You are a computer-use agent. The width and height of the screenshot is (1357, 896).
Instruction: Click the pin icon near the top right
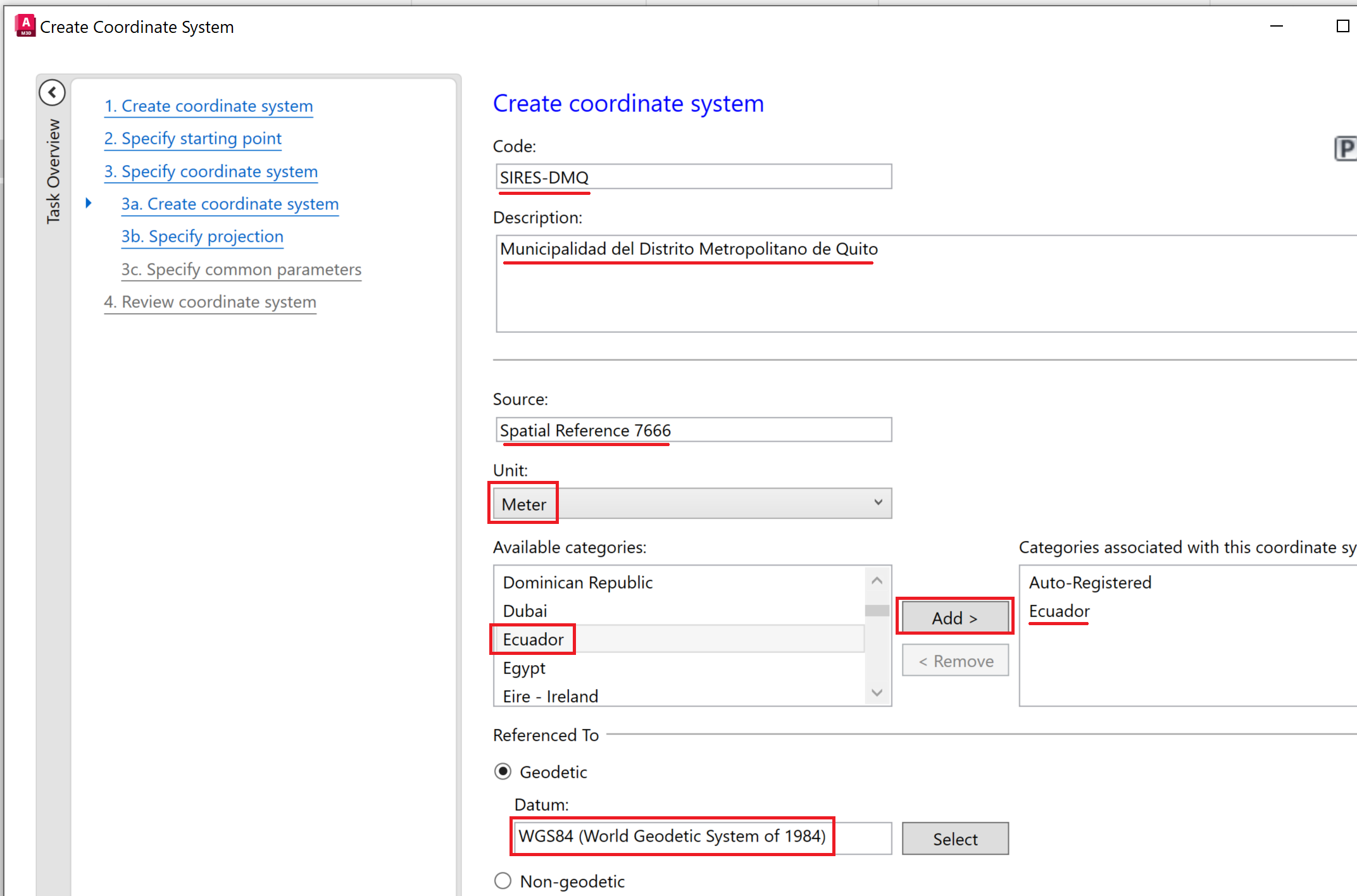tap(1346, 148)
